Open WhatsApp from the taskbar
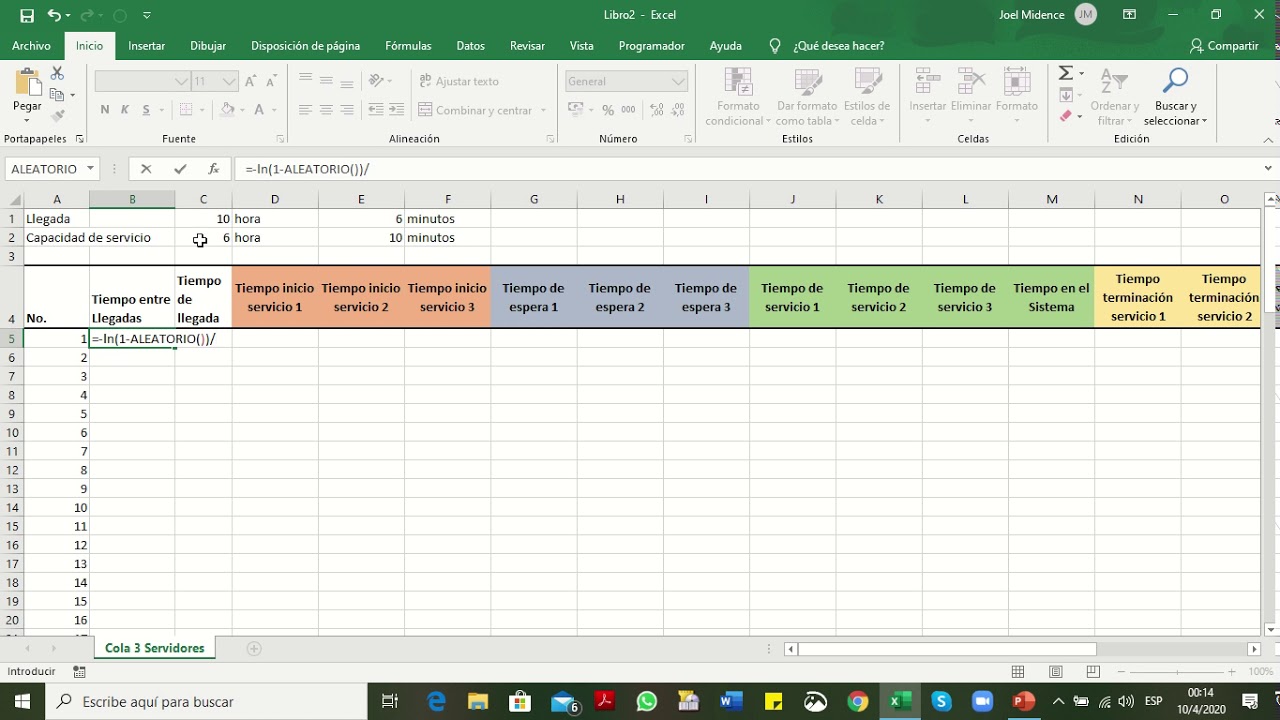Screen dimensions: 1280x720 [x=647, y=701]
